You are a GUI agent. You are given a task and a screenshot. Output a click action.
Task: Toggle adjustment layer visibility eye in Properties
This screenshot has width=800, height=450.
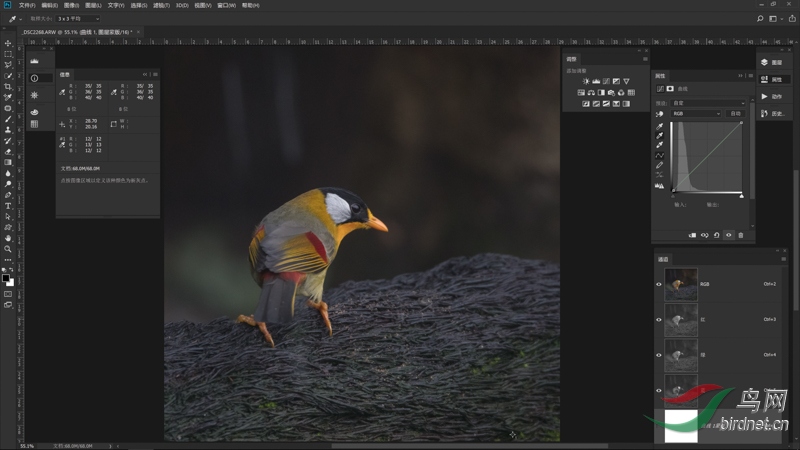[728, 235]
